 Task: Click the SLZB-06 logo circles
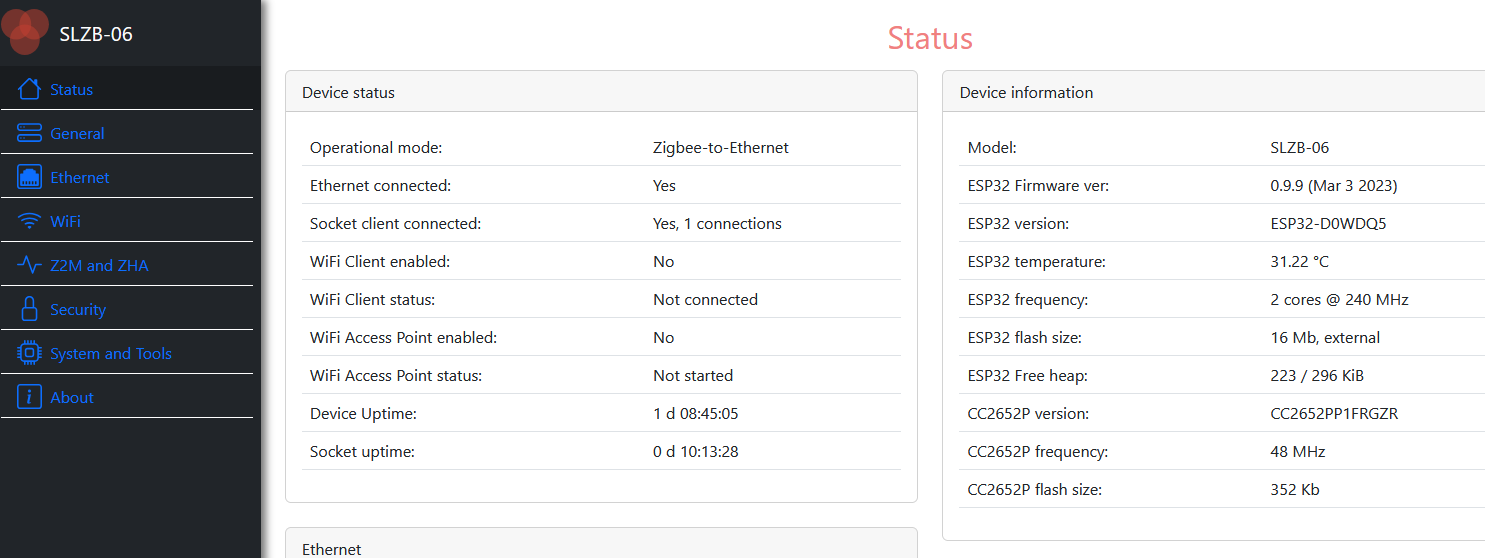pos(25,30)
